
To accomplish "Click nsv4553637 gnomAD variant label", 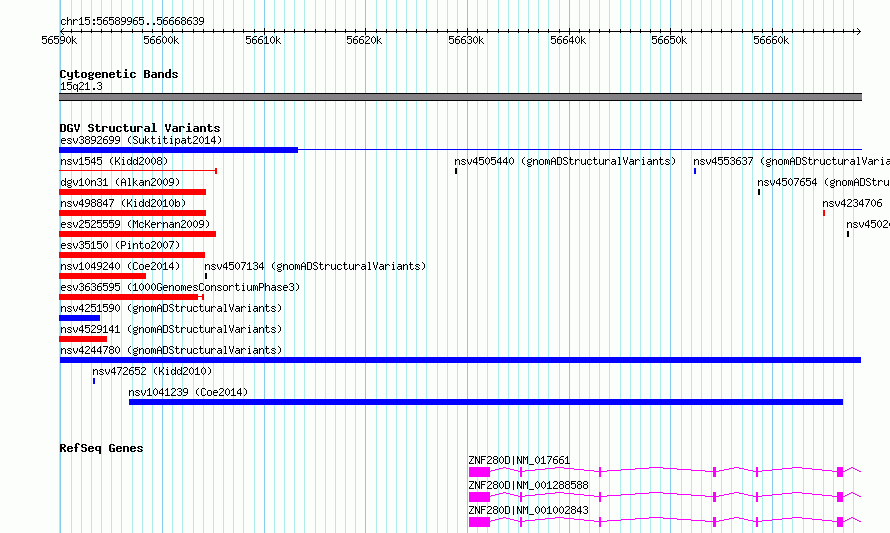I will tap(791, 161).
